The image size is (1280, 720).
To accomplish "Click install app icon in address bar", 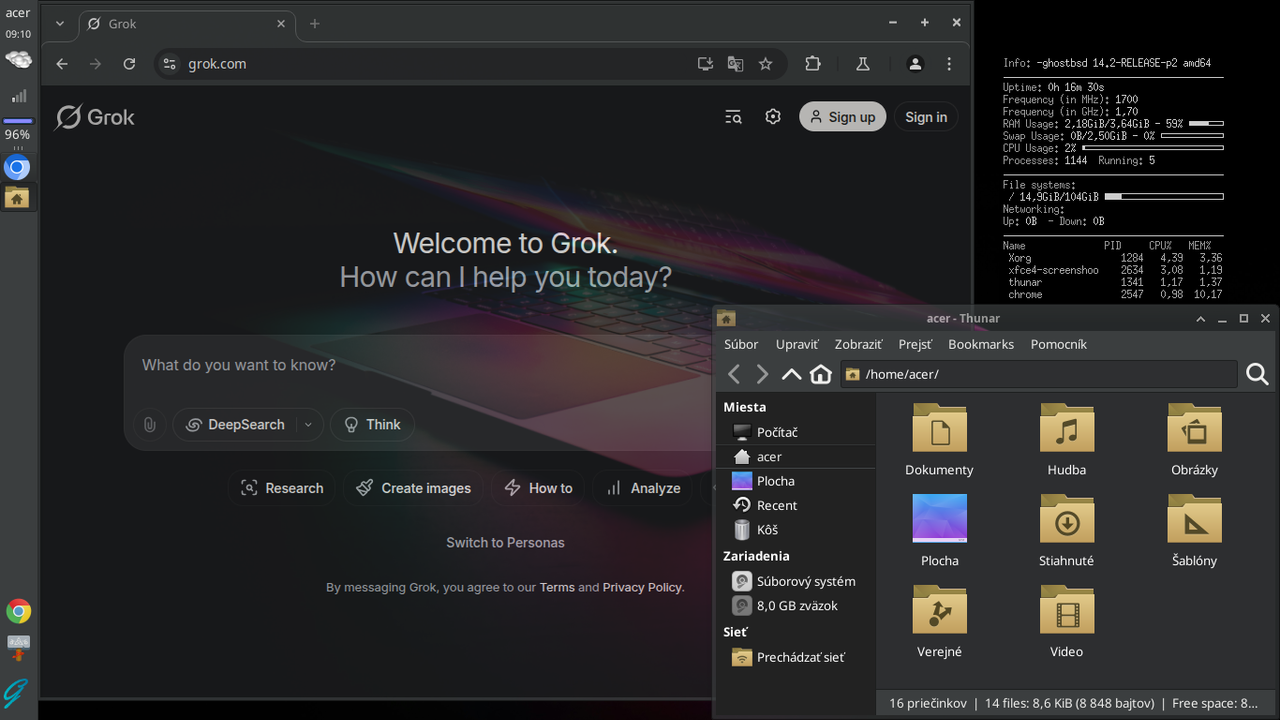I will coord(705,64).
